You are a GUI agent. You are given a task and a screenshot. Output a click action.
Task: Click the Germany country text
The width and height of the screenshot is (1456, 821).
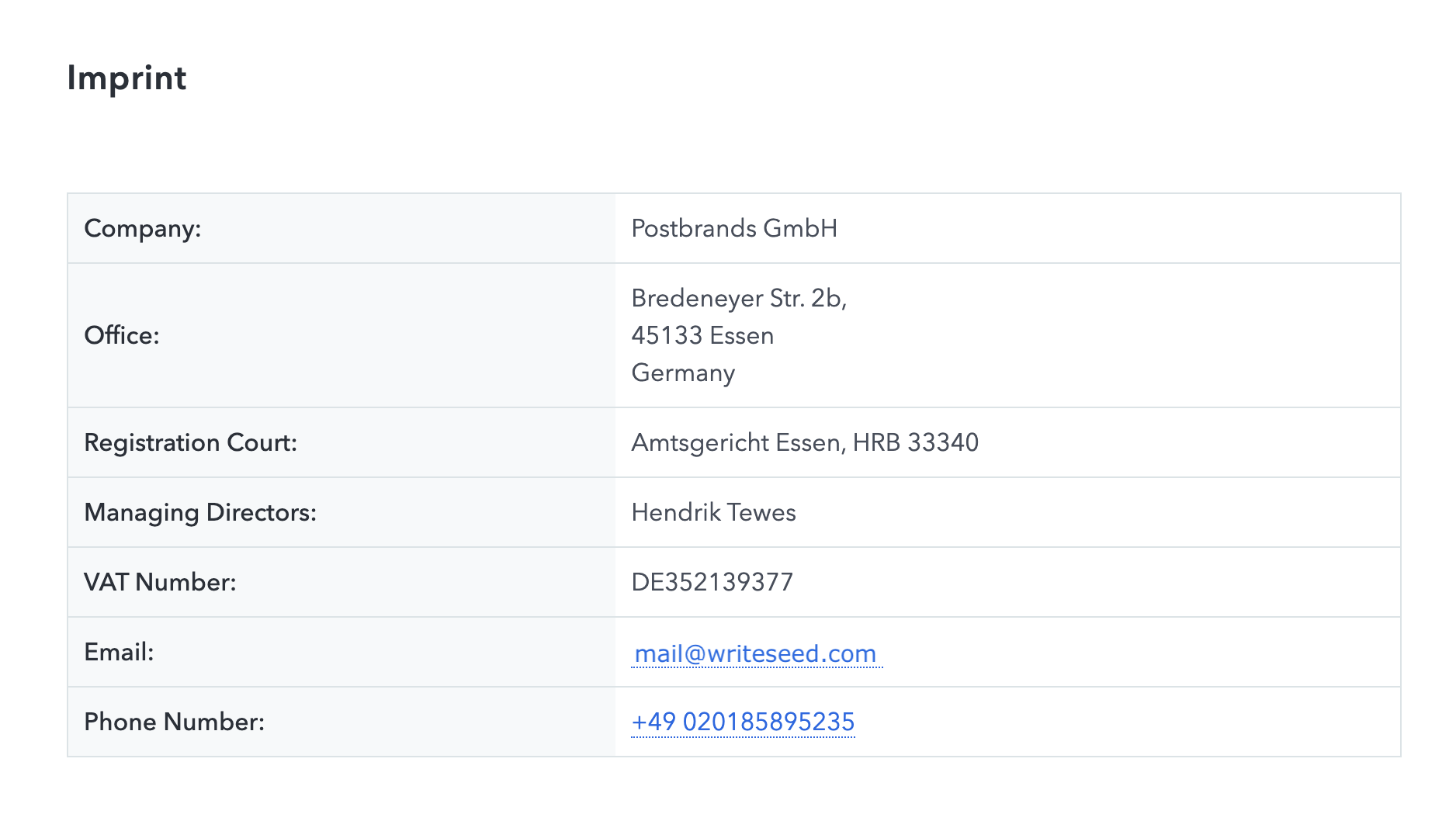pos(682,373)
